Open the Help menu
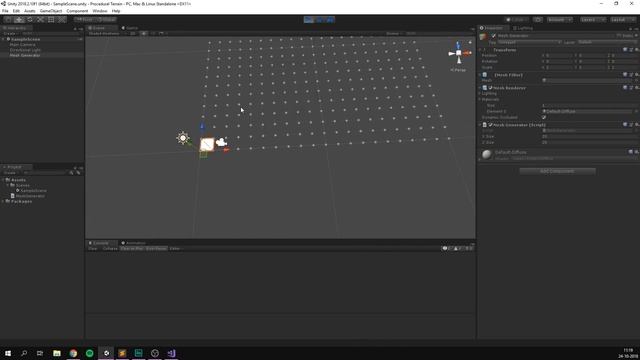The width and height of the screenshot is (640, 360). coord(116,11)
